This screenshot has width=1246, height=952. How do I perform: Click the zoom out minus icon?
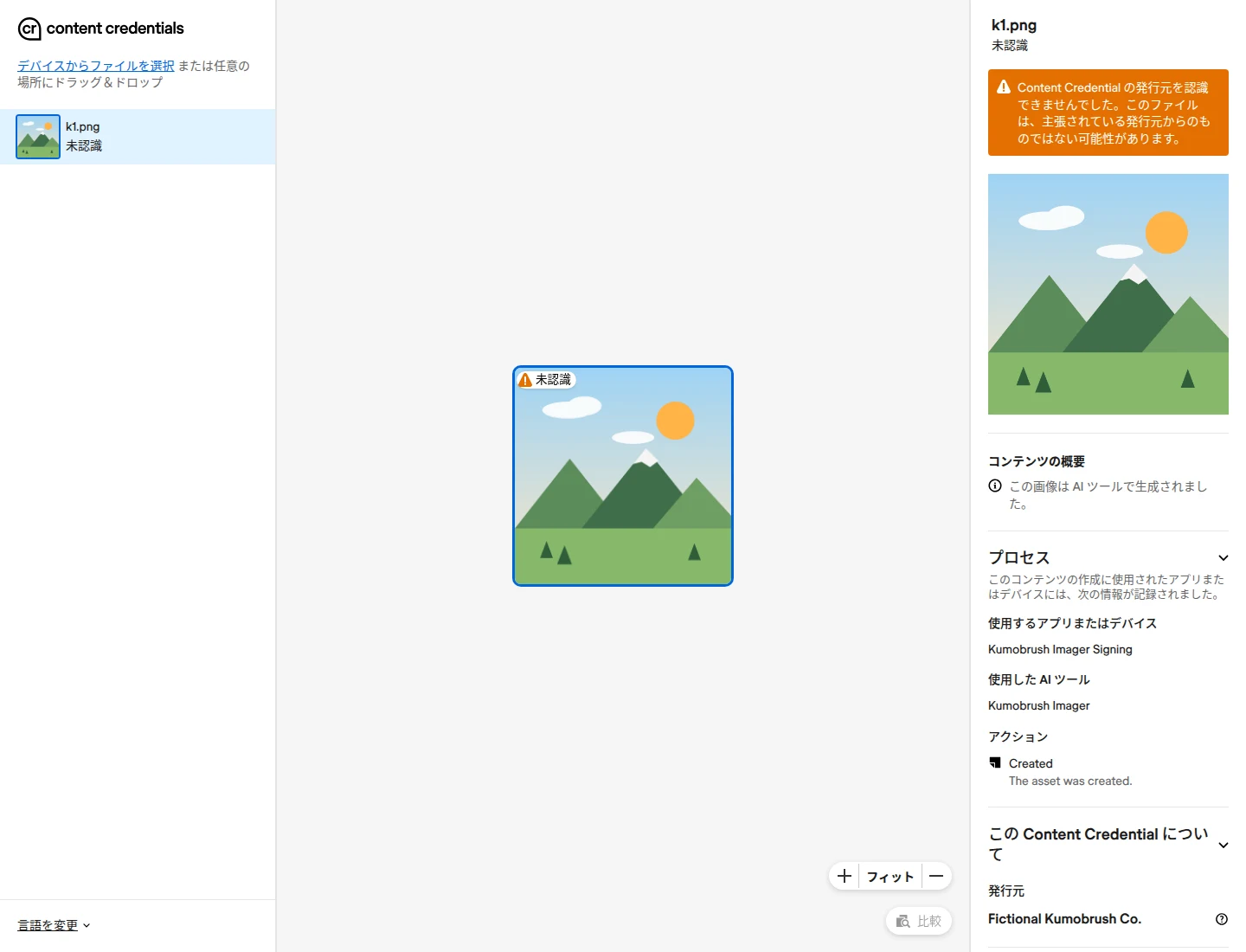[936, 876]
